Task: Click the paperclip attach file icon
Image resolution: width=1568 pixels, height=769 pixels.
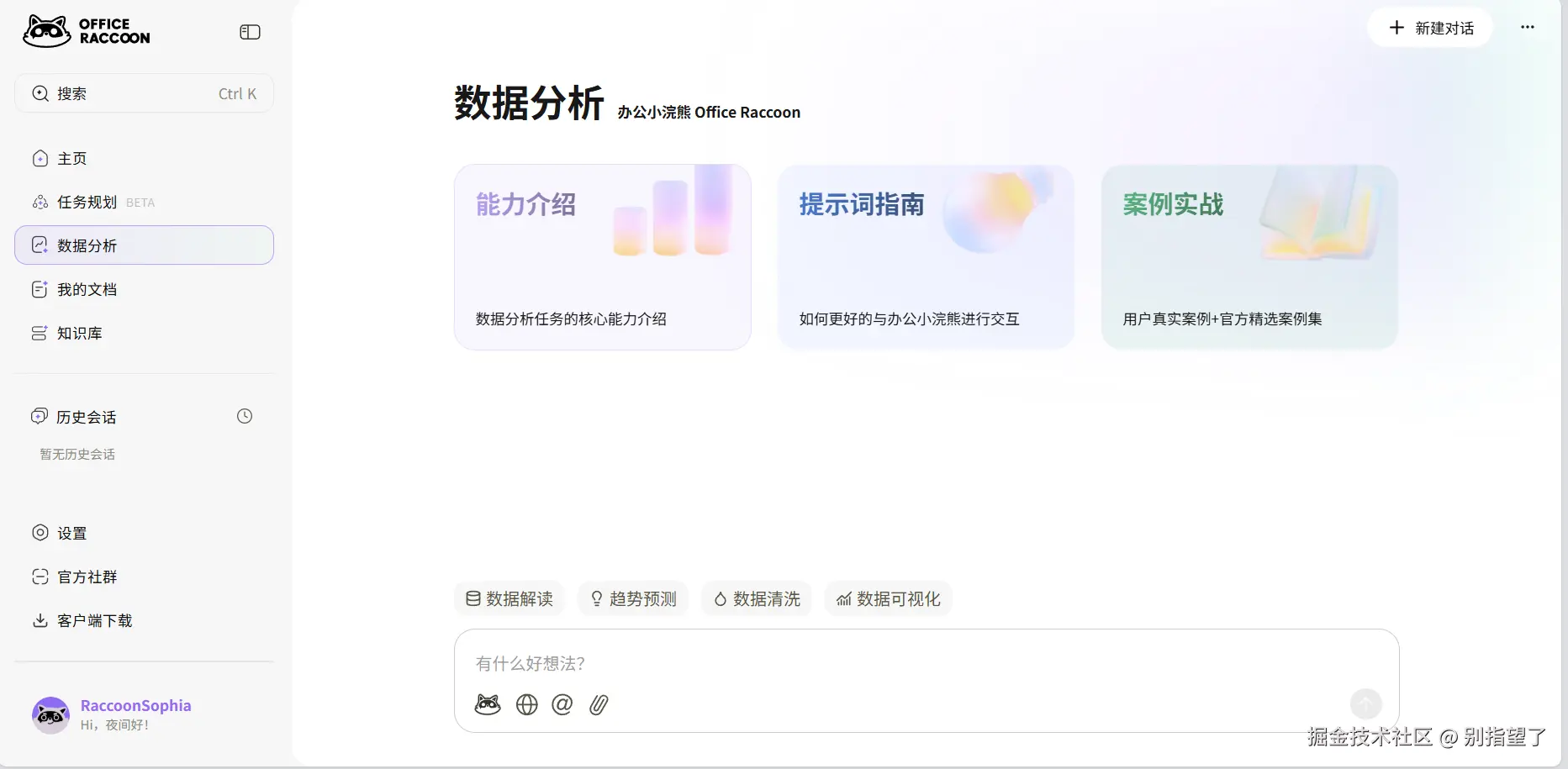Action: tap(599, 704)
